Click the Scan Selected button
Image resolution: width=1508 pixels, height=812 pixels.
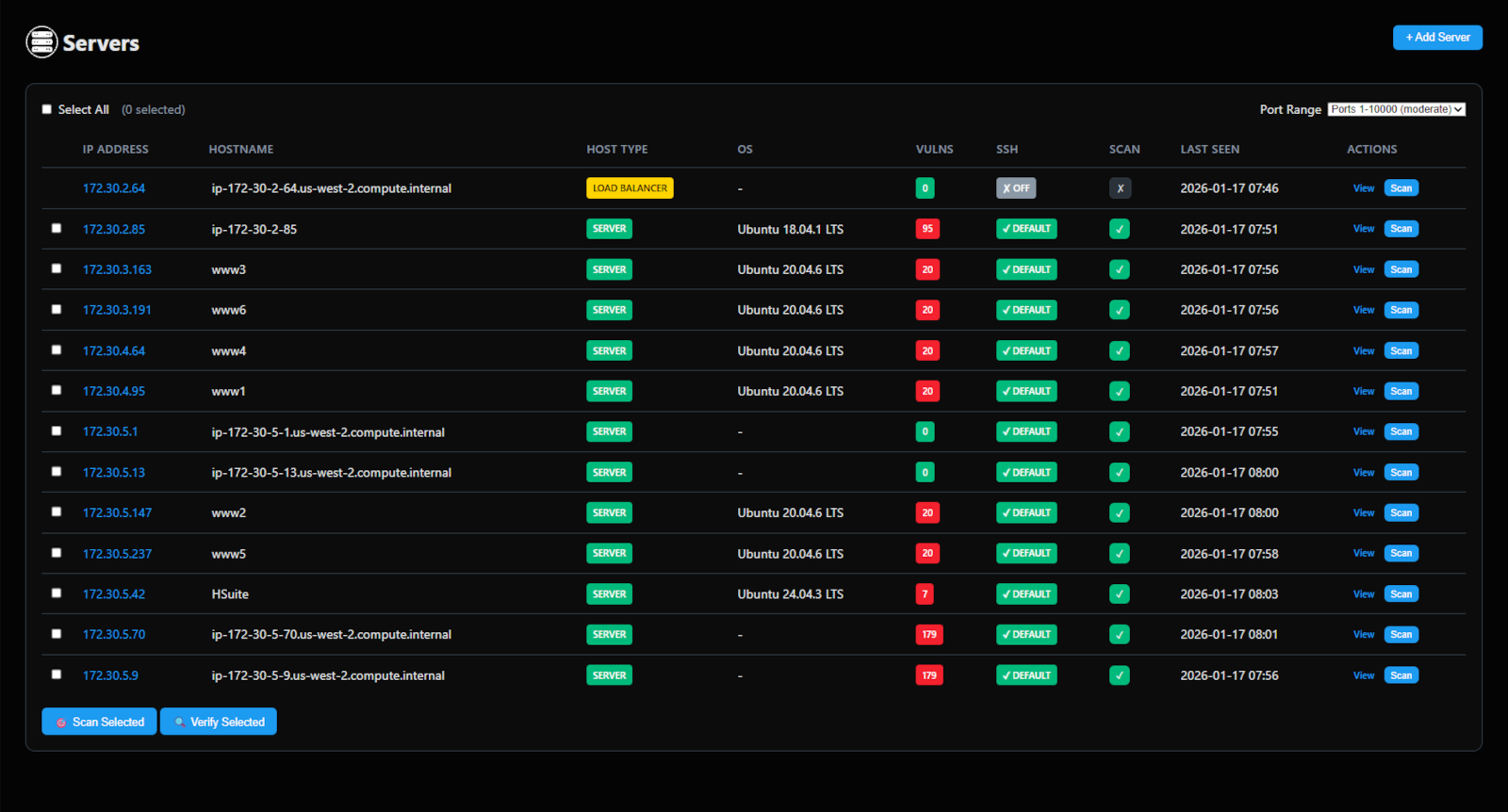click(x=99, y=722)
